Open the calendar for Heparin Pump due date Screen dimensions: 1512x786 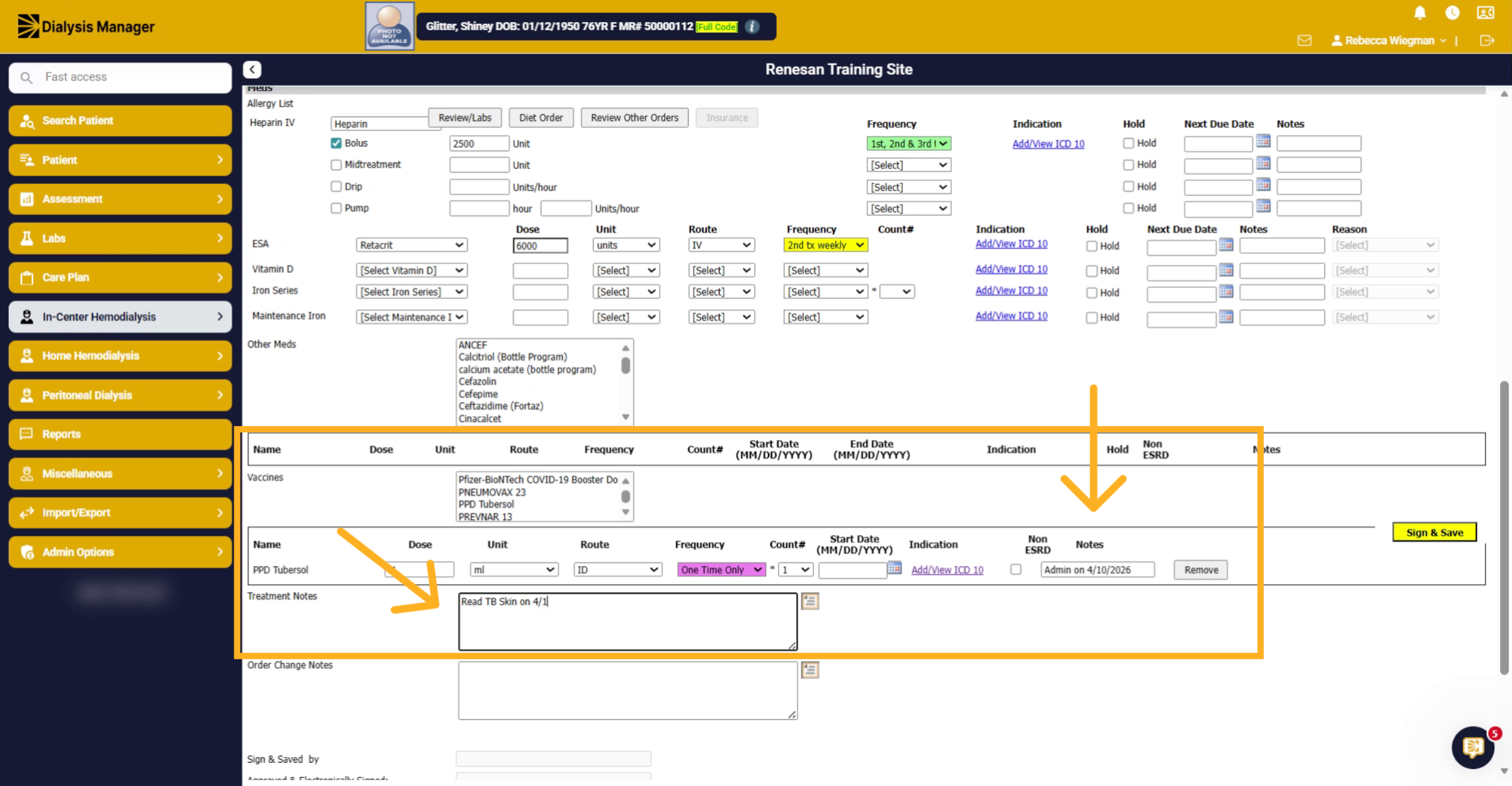(x=1263, y=206)
